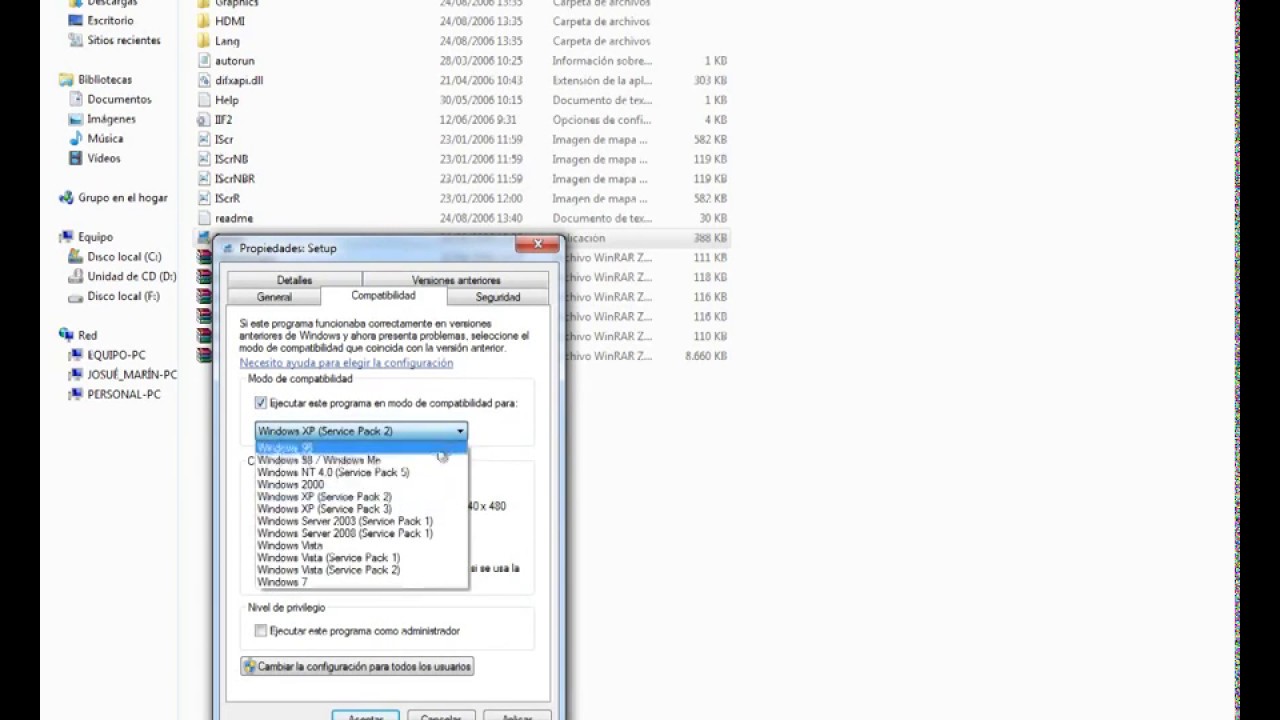Select the Compatibilidad tab

click(x=383, y=296)
